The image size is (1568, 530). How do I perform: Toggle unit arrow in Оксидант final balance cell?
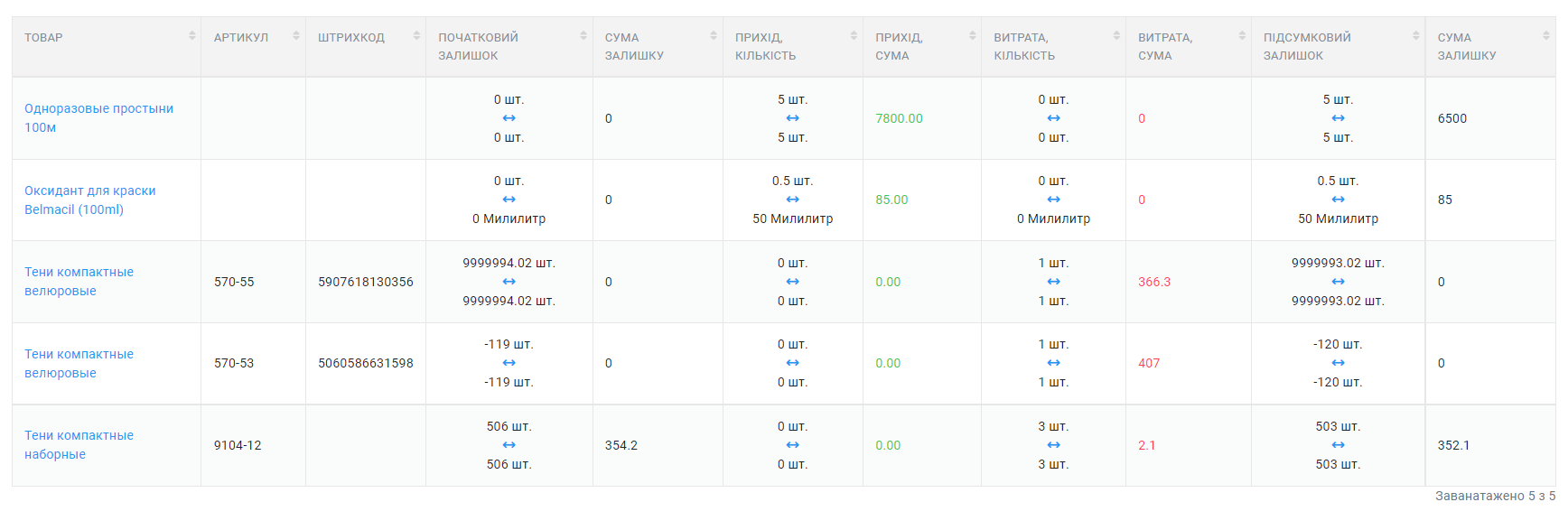1338,200
